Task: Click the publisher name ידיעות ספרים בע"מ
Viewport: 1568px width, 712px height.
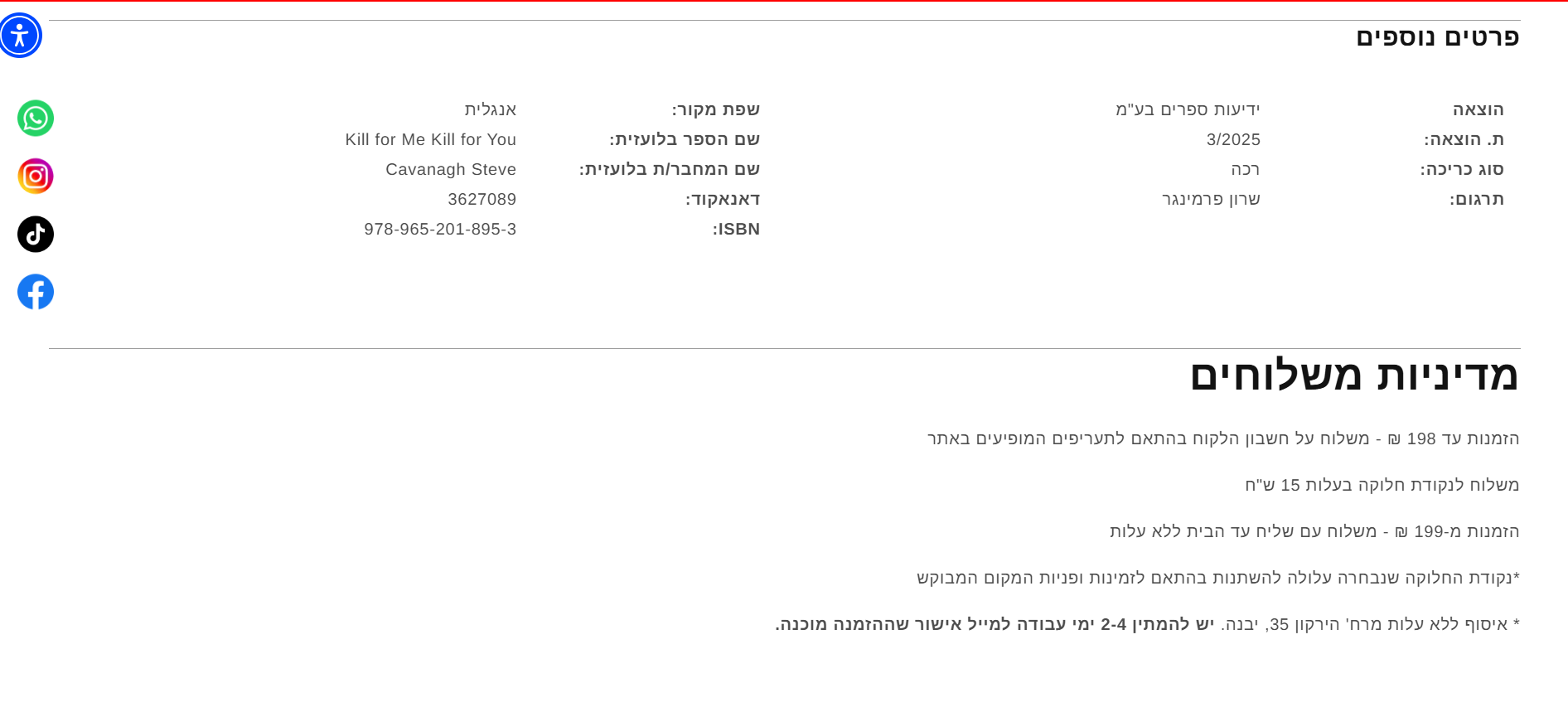Action: 1187,109
